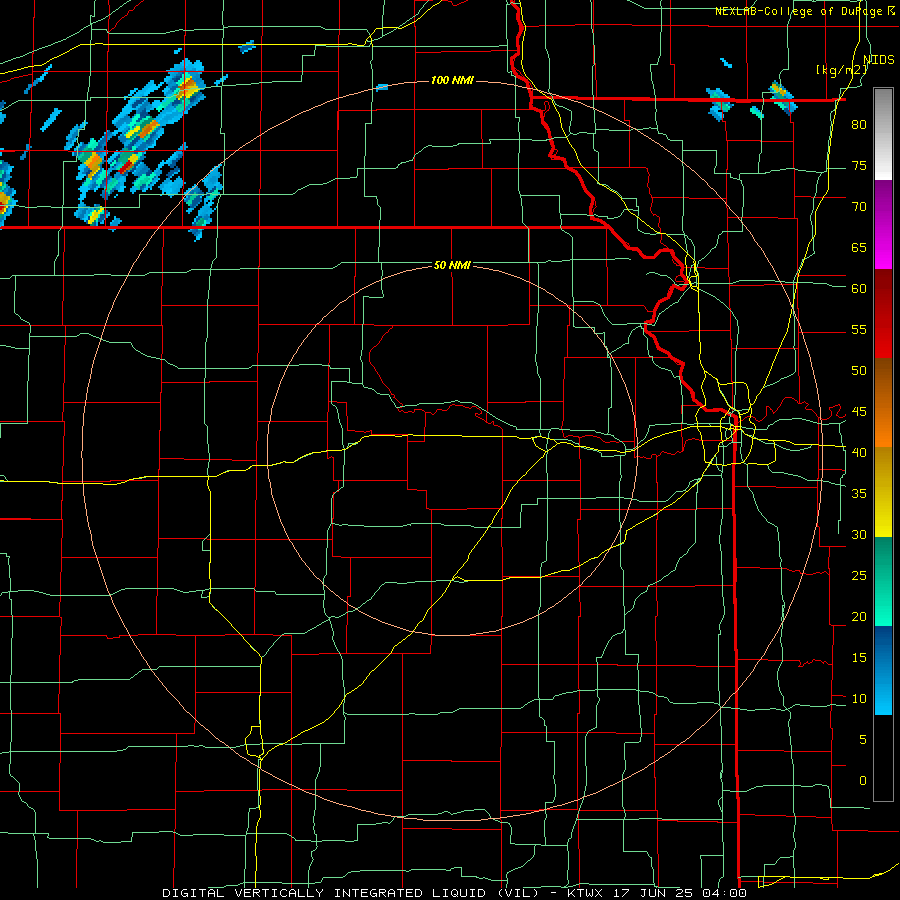900x900 pixels.
Task: Select the green segment of the color bar
Action: tap(883, 581)
